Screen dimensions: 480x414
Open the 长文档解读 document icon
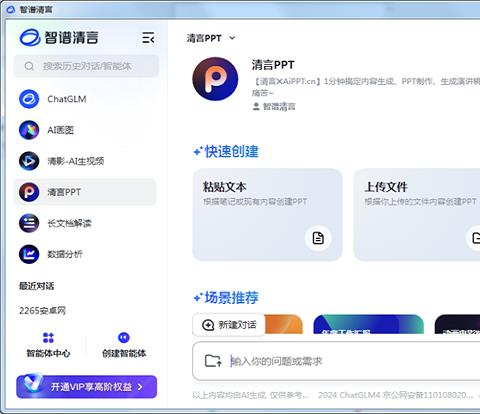click(29, 223)
